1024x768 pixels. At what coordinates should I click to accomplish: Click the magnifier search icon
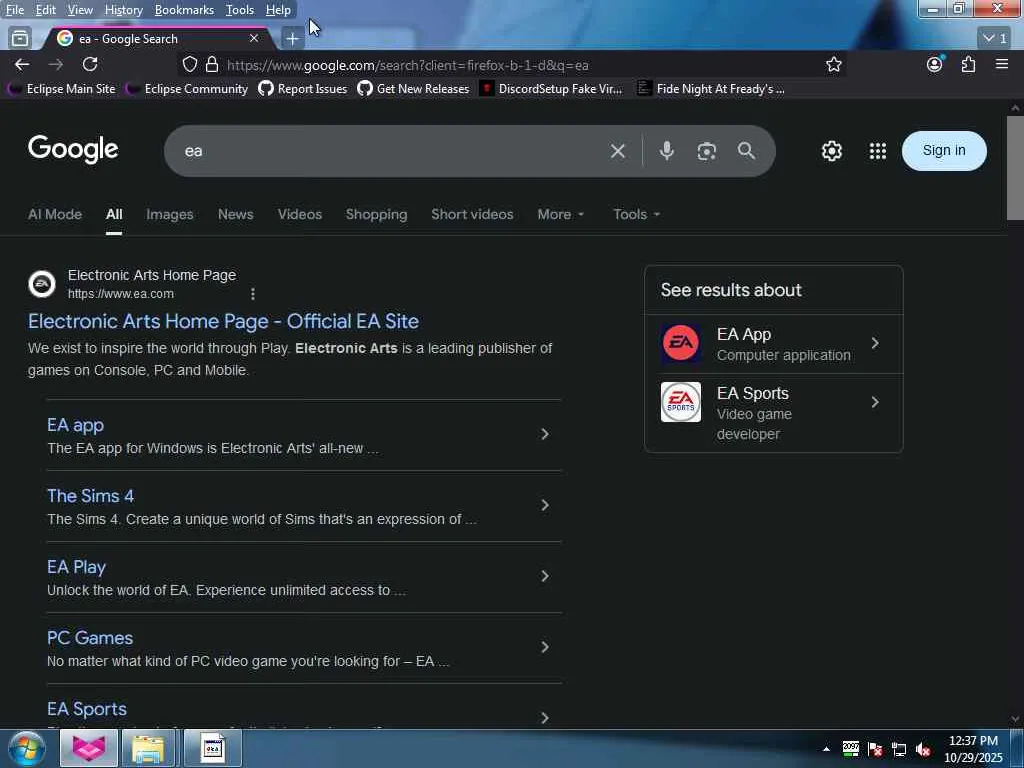[x=746, y=151]
